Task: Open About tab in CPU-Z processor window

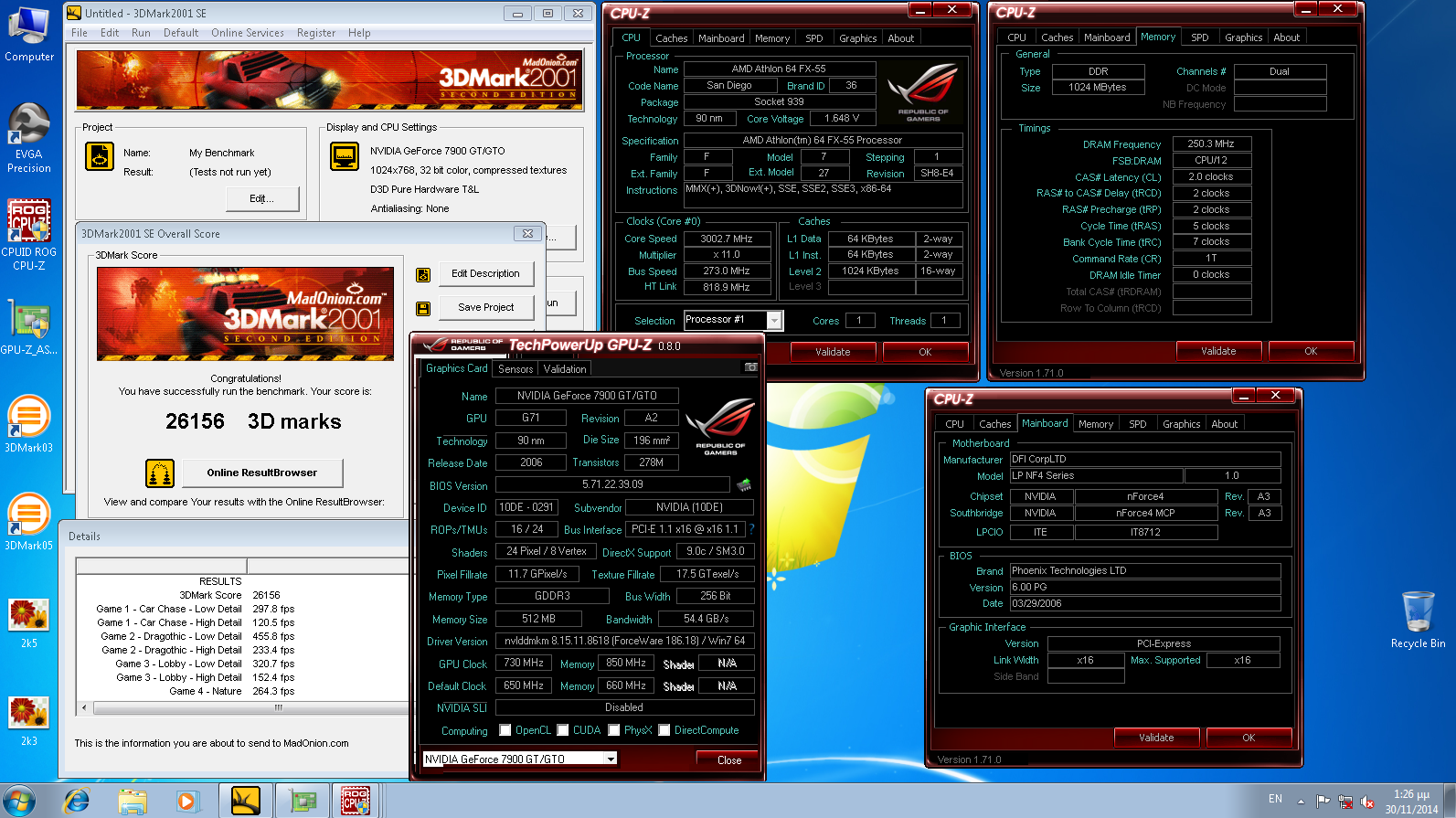Action: pyautogui.click(x=901, y=38)
